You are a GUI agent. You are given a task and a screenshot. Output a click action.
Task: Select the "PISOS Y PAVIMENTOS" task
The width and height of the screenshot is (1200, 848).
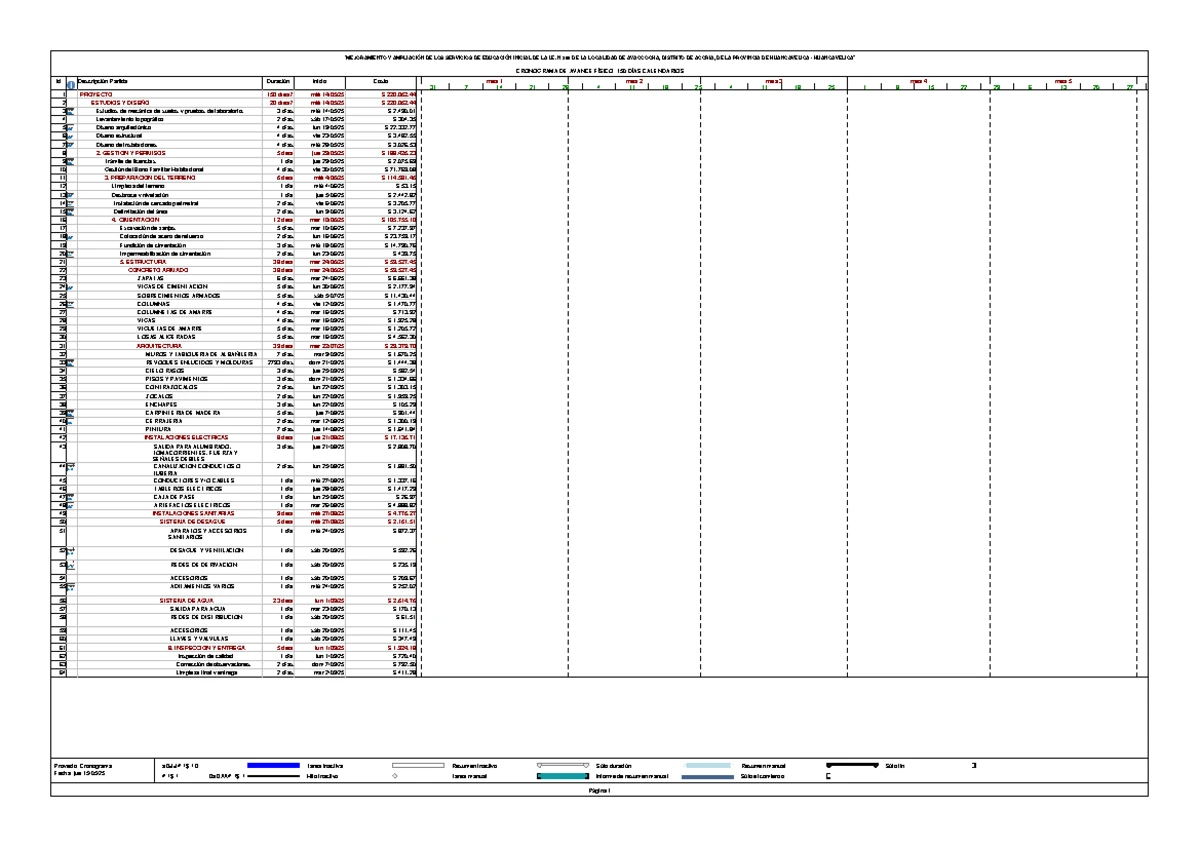pos(177,379)
